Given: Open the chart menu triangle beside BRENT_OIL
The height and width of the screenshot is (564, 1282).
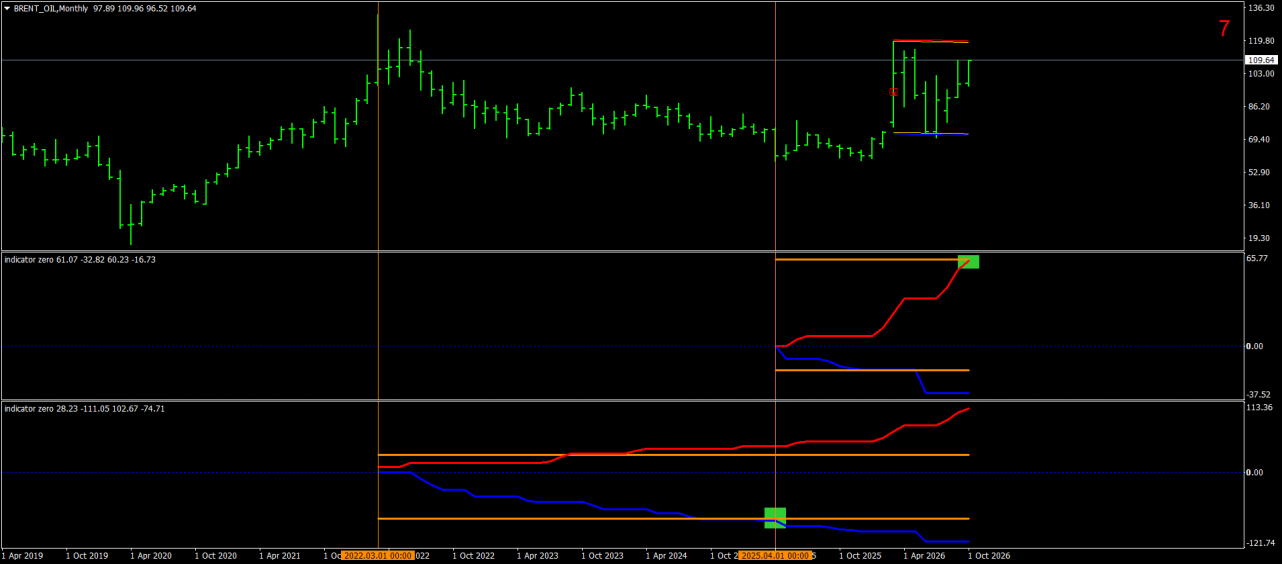Looking at the screenshot, I should pyautogui.click(x=8, y=8).
